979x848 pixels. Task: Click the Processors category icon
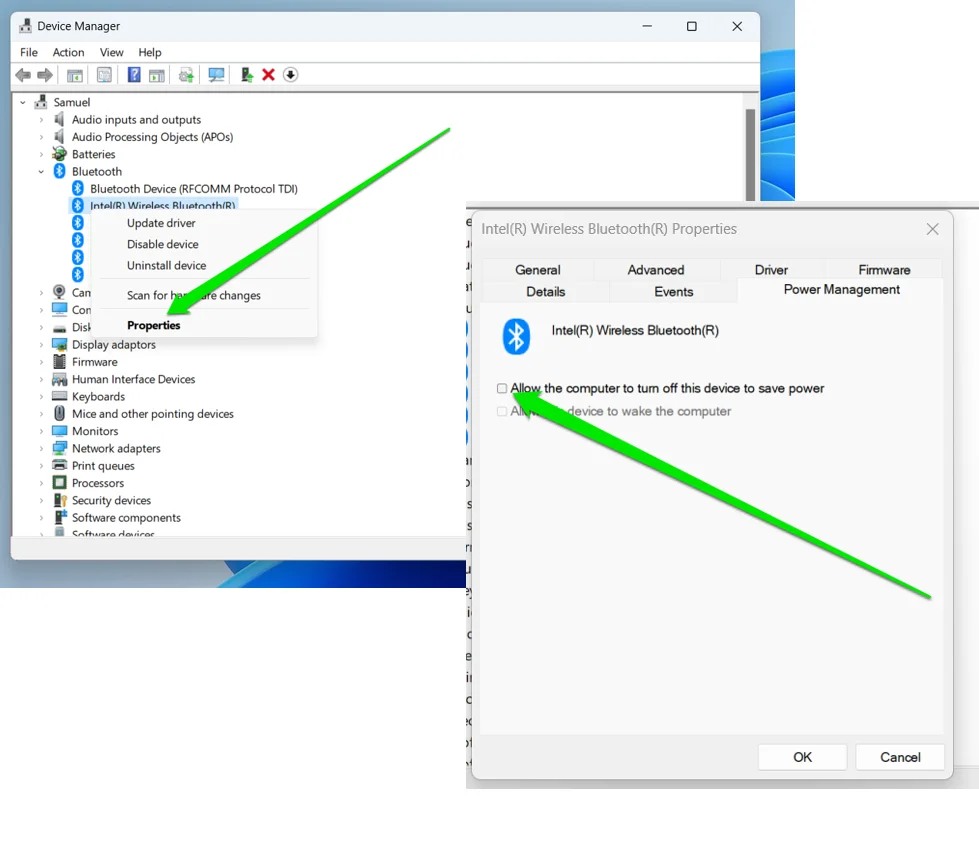click(x=59, y=483)
